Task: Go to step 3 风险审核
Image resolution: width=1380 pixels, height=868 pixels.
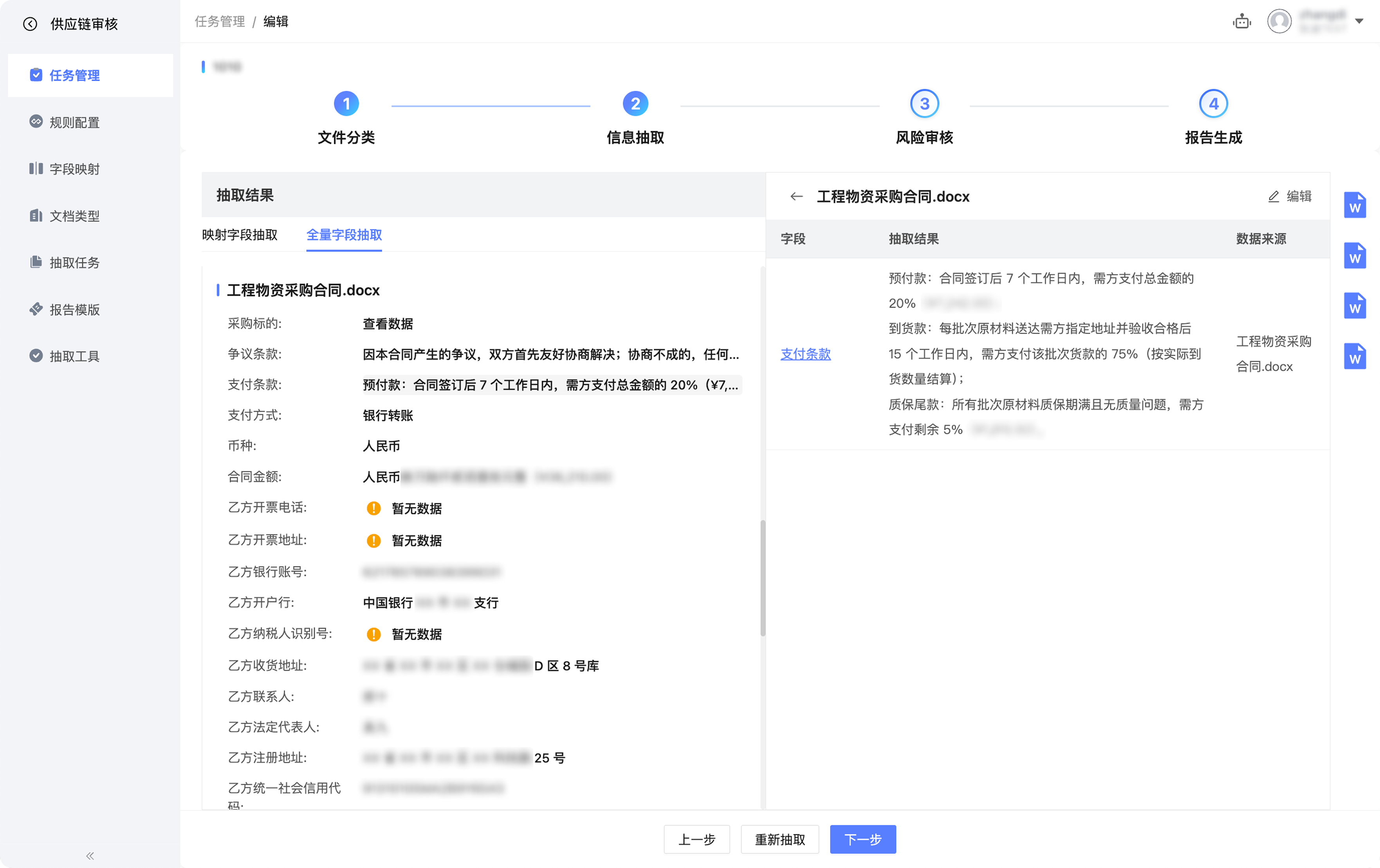Action: [924, 117]
